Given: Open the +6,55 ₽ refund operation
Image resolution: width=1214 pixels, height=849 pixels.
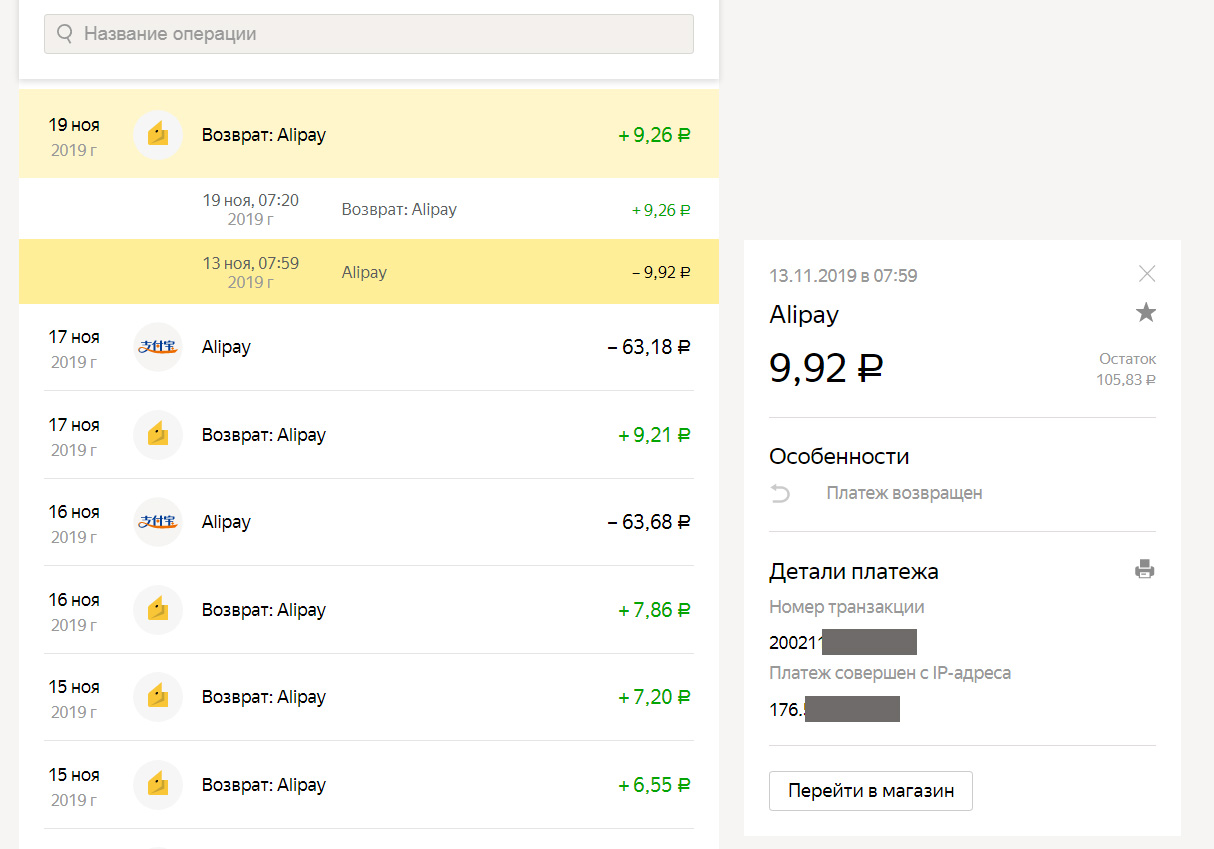Looking at the screenshot, I should pyautogui.click(x=369, y=785).
